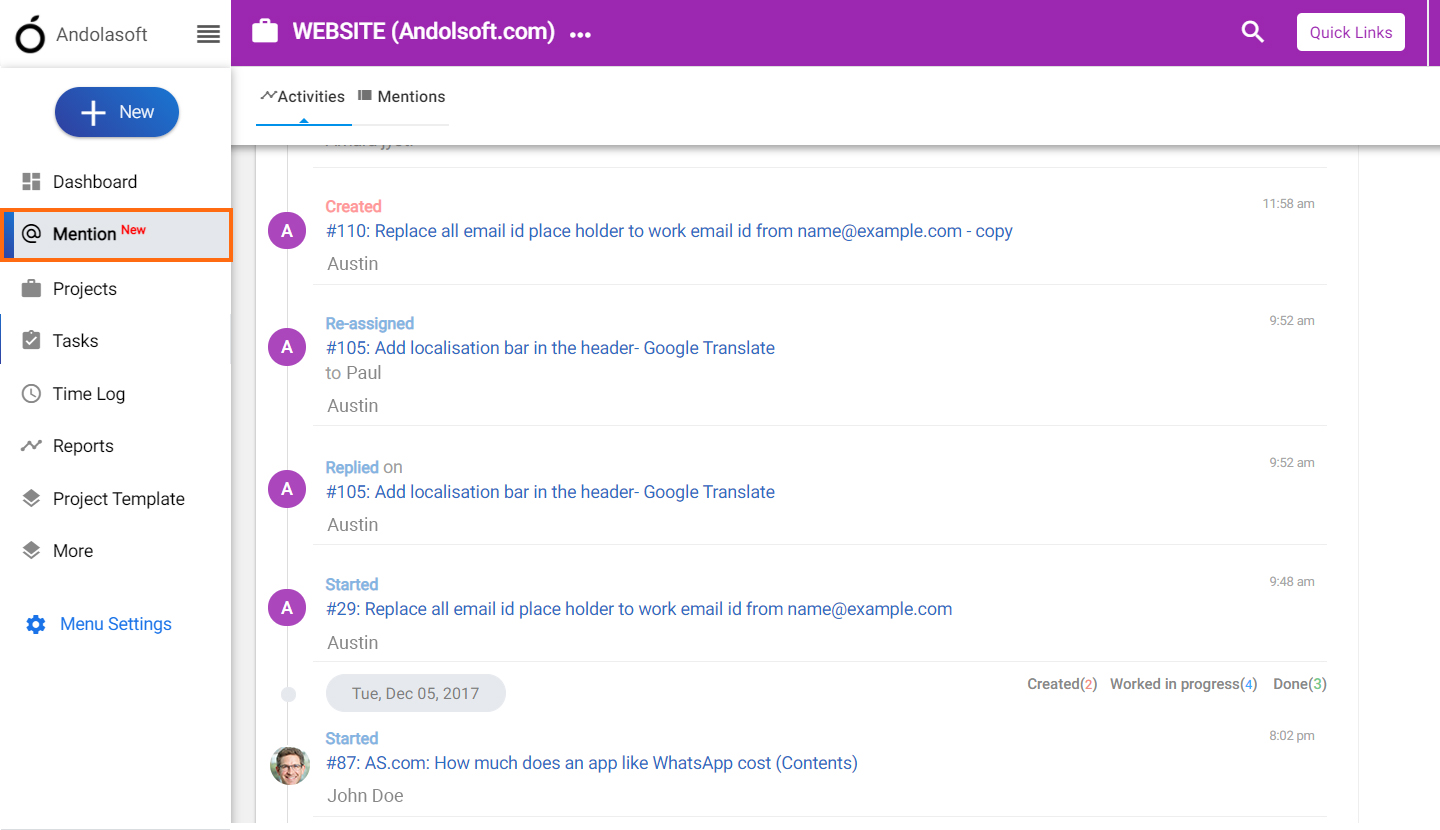Click Austin's avatar on Re-assigned activity

point(287,347)
